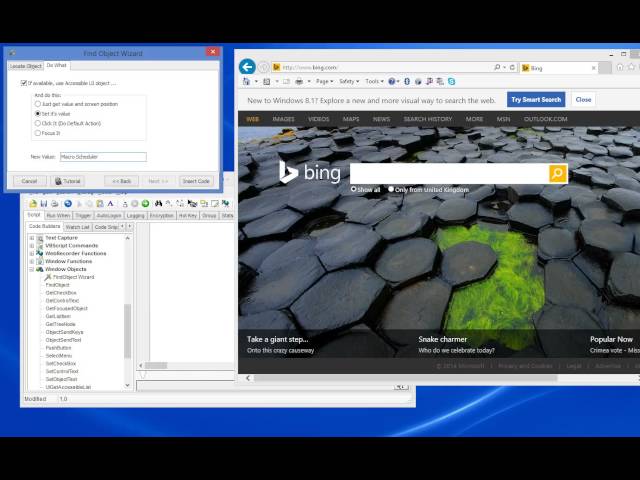This screenshot has width=640, height=480.
Task: Select the 'Set it's value' radio option
Action: 38,113
